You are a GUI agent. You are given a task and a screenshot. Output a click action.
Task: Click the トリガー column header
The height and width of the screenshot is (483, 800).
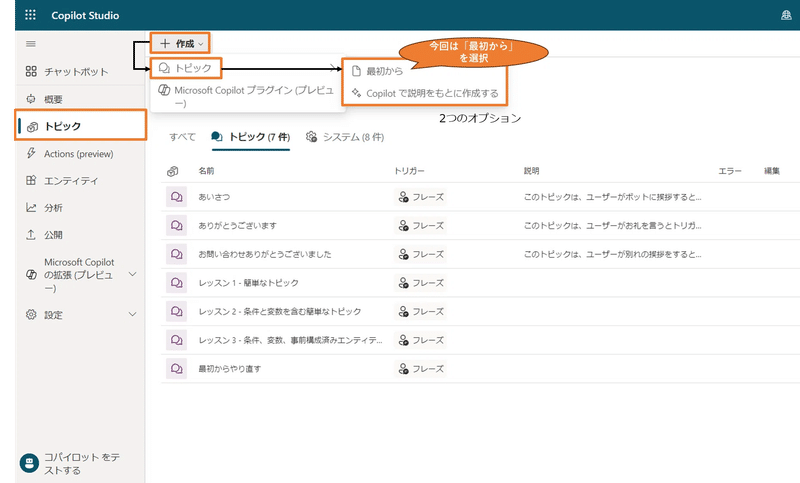[x=409, y=171]
